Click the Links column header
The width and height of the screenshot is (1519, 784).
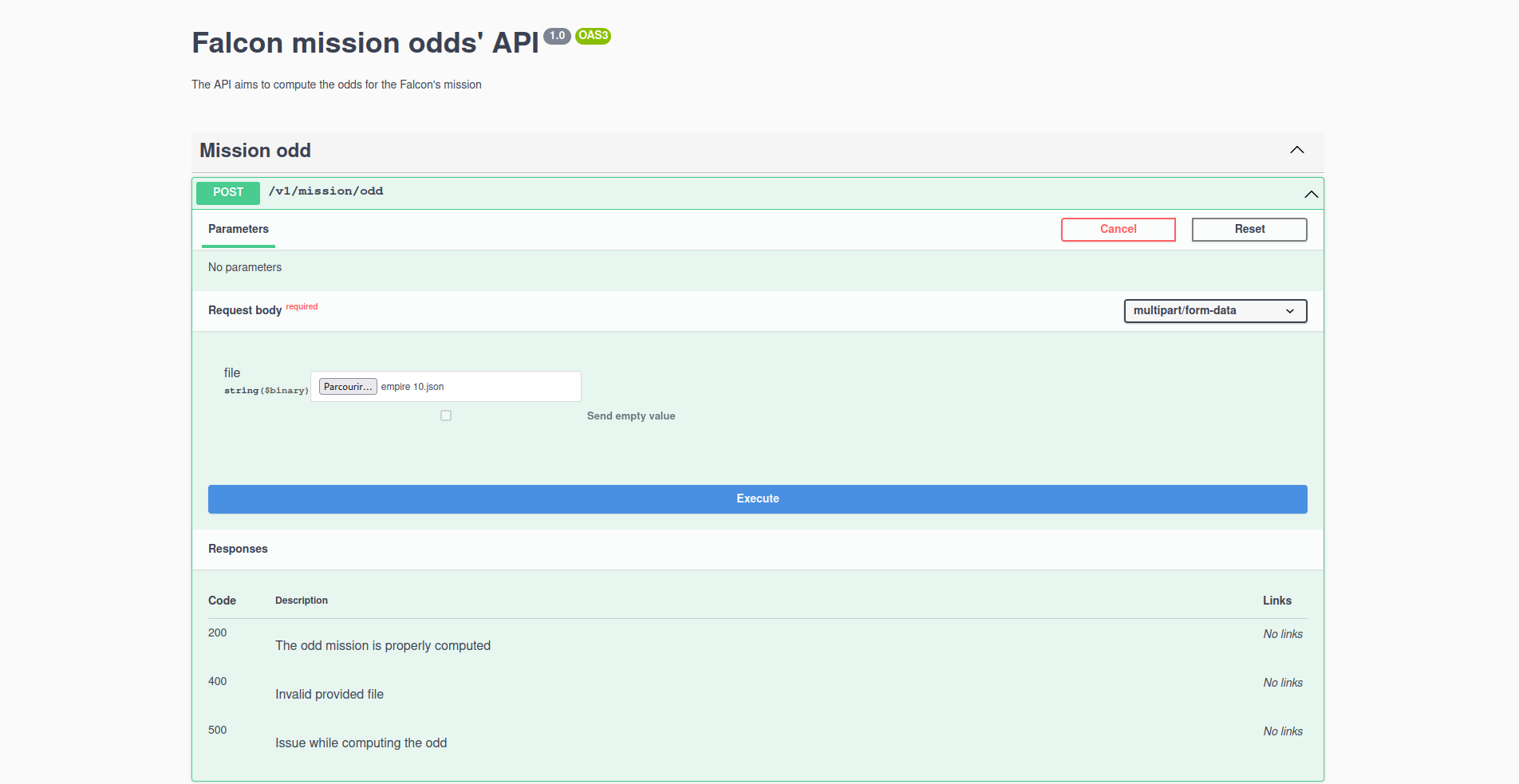pyautogui.click(x=1276, y=601)
